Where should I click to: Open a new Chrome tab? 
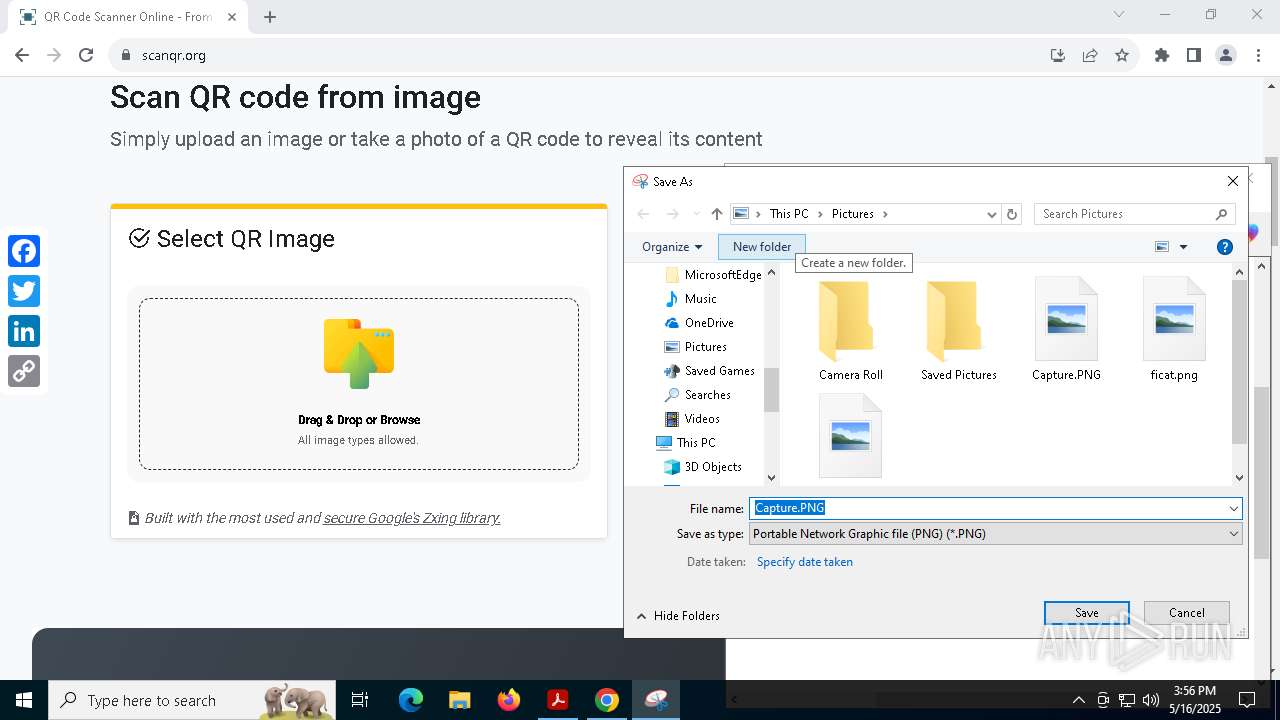[x=270, y=17]
